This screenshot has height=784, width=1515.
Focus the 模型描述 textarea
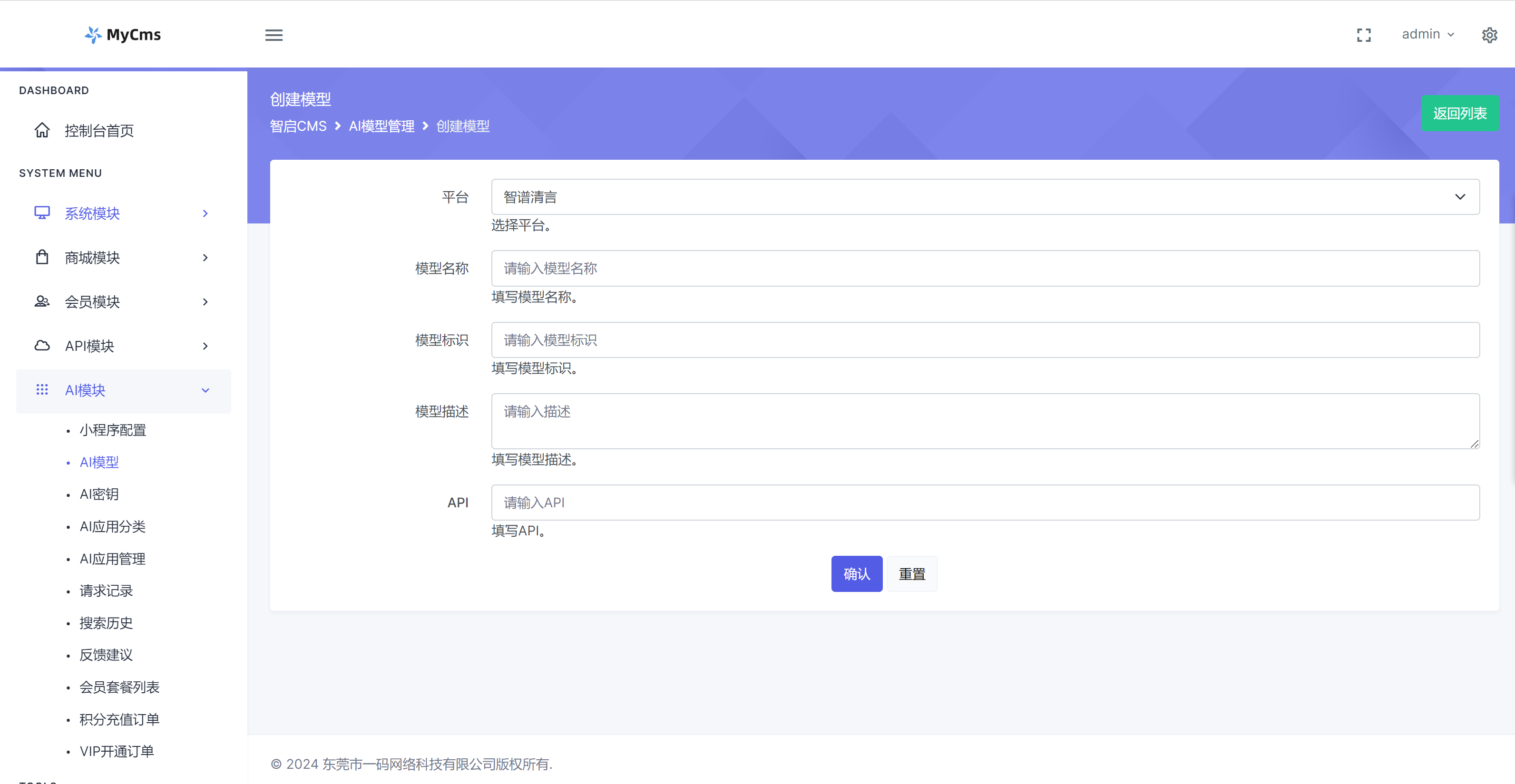coord(985,421)
